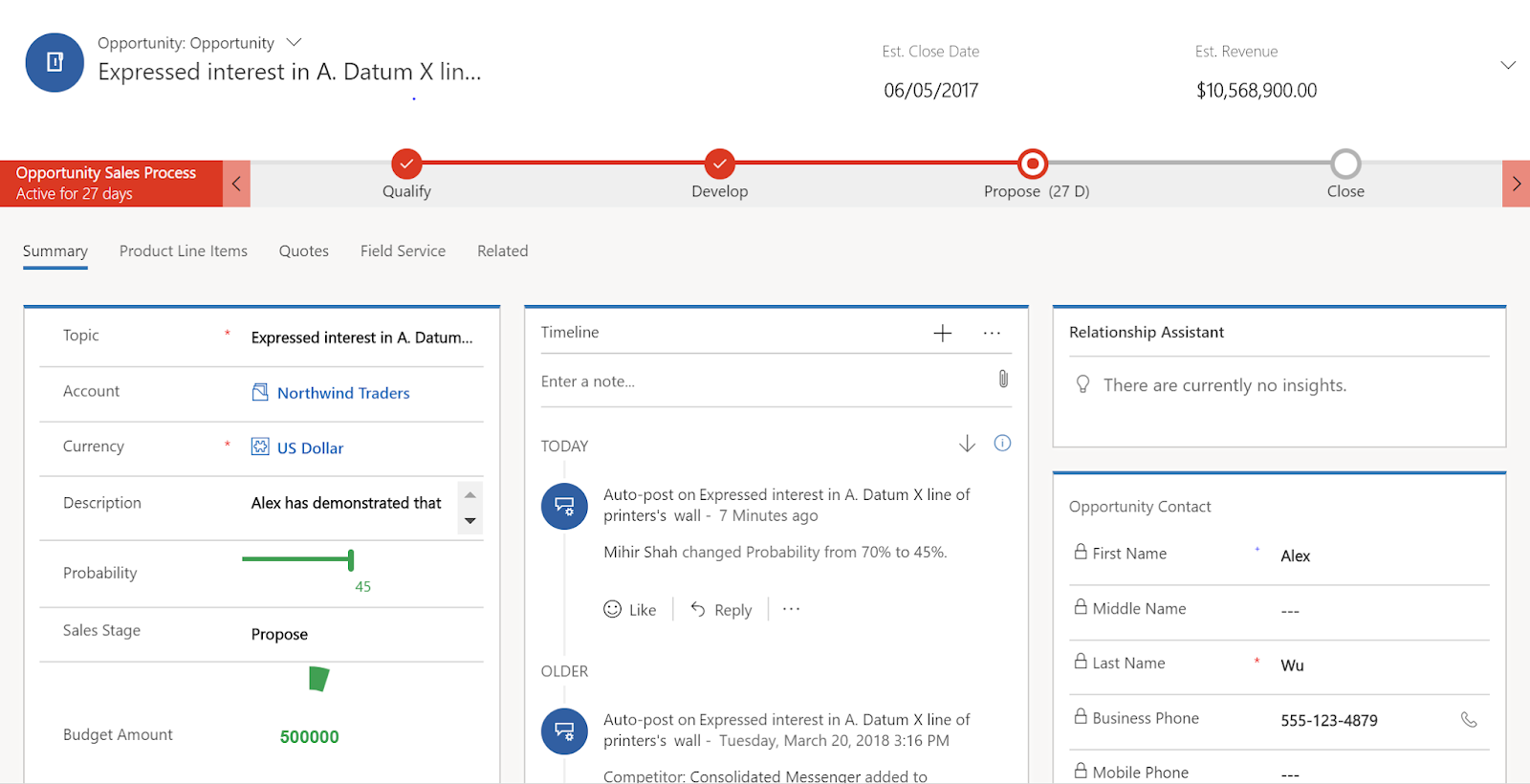Open the Quotes tab

[x=304, y=251]
